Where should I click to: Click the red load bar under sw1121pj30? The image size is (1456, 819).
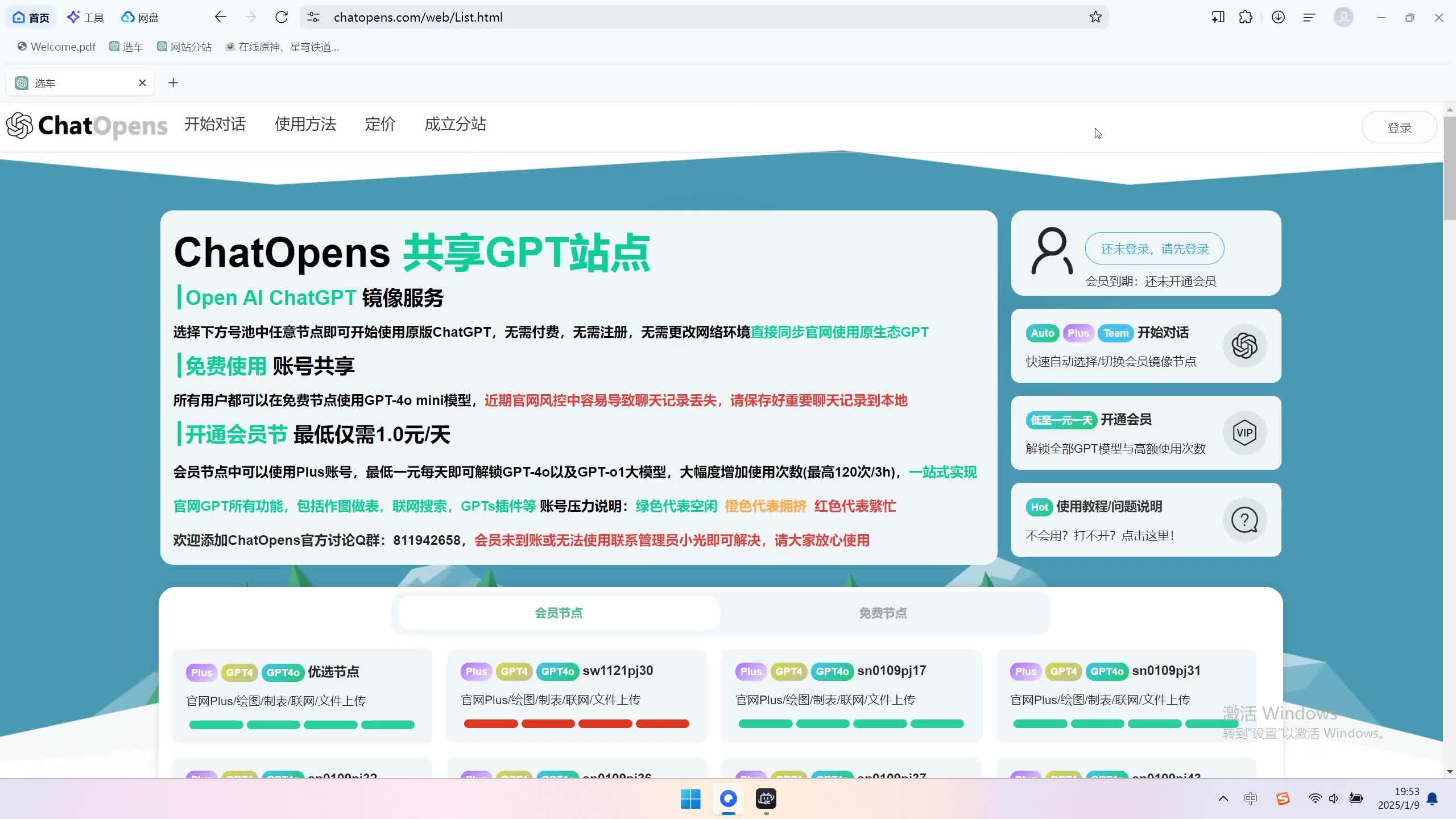(577, 723)
